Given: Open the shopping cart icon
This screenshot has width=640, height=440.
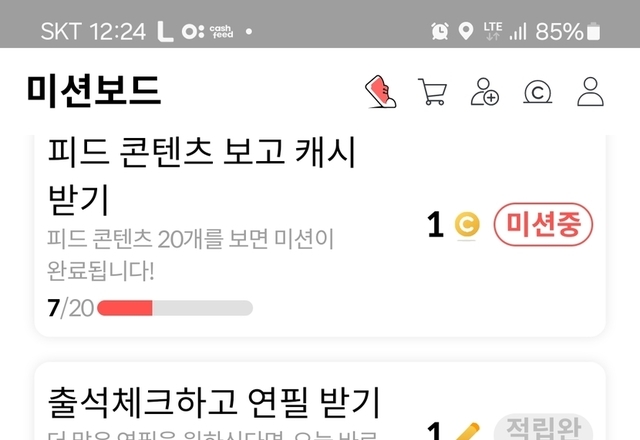Looking at the screenshot, I should point(433,91).
